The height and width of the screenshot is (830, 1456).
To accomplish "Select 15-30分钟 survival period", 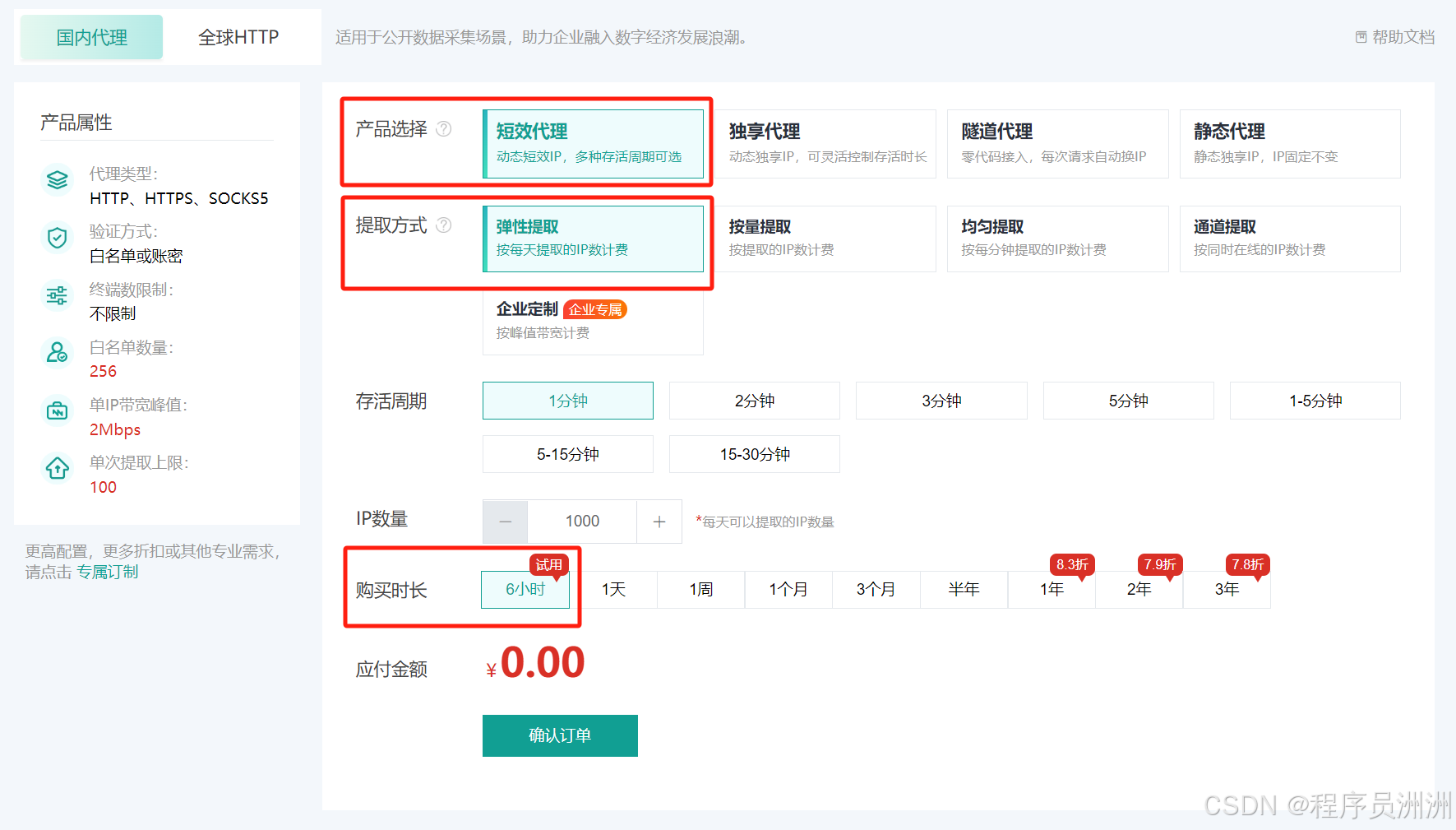I will pyautogui.click(x=755, y=454).
